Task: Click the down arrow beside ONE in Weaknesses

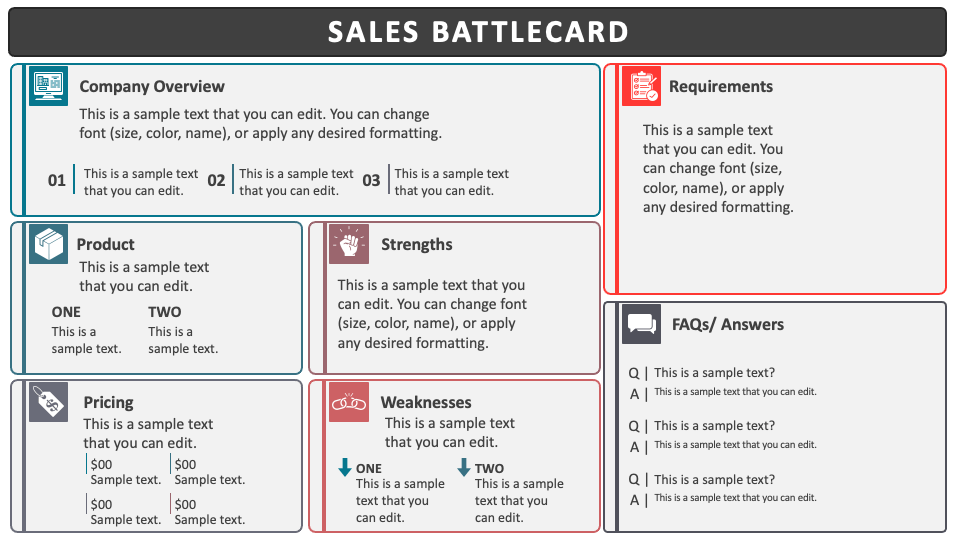Action: [x=345, y=467]
